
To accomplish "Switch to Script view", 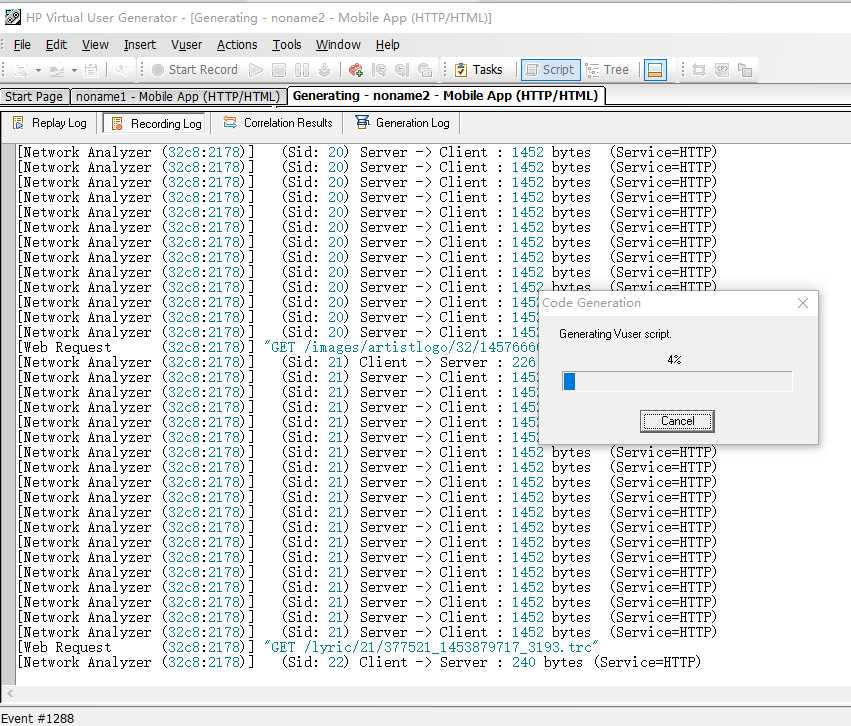I will (551, 69).
